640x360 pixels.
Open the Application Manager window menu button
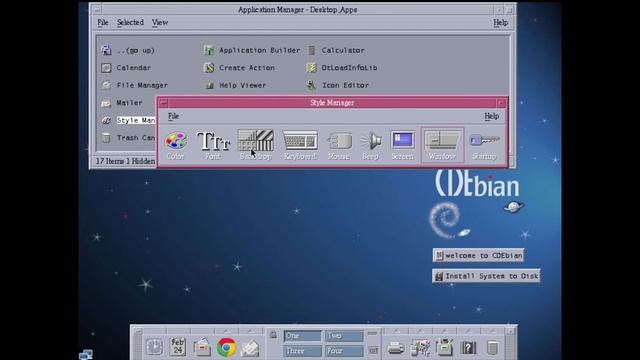pyautogui.click(x=97, y=9)
